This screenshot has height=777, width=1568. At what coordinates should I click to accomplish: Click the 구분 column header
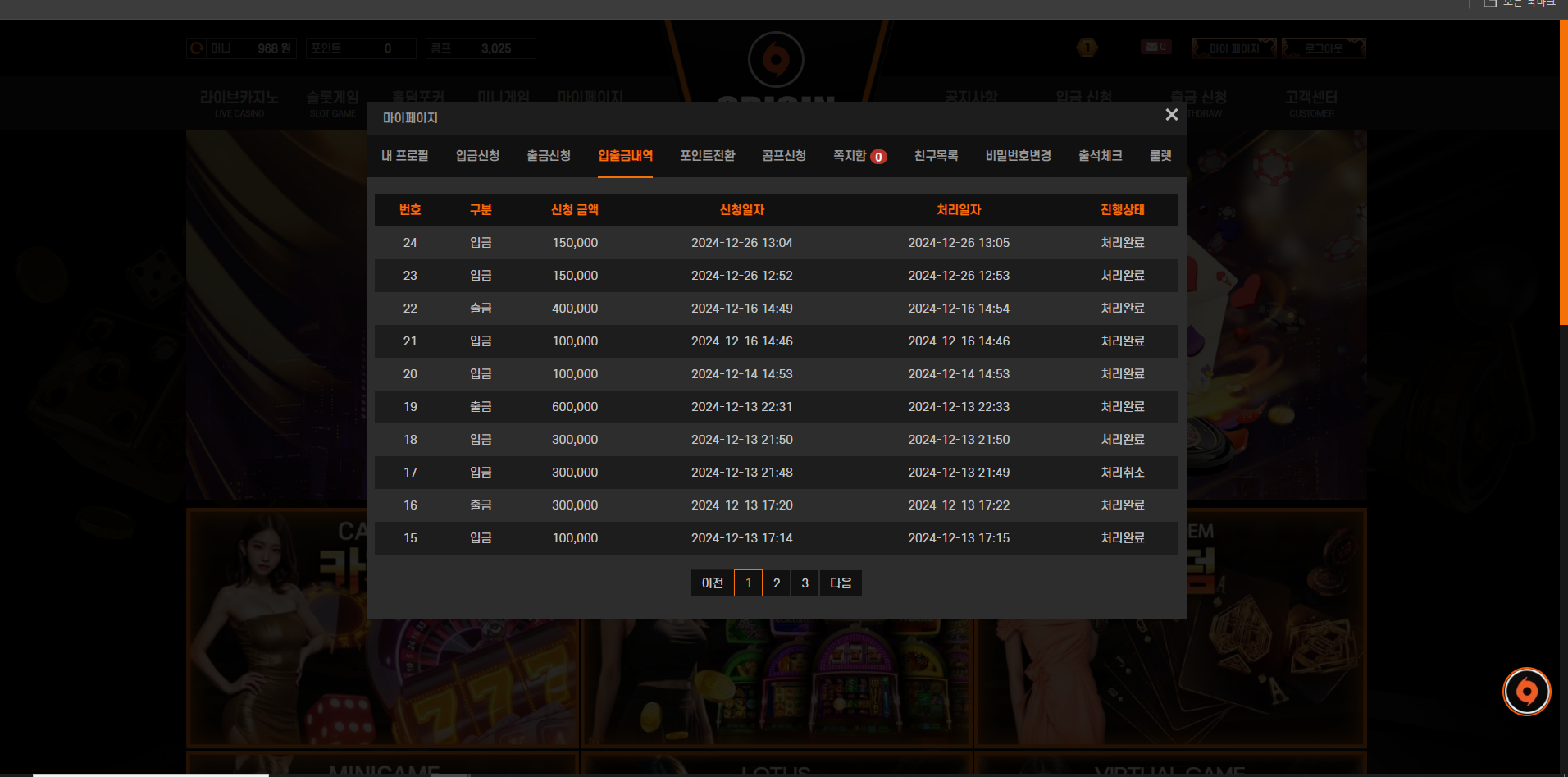coord(481,209)
